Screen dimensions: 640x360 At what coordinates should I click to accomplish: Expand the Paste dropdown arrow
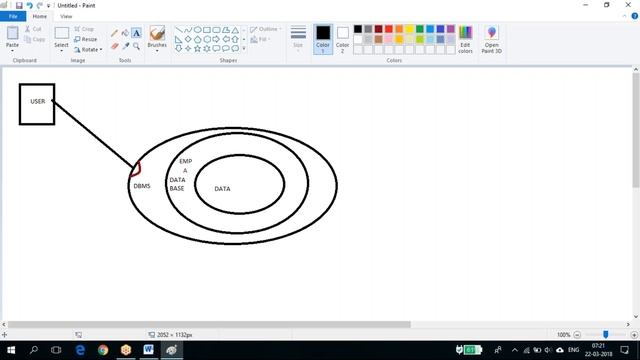click(x=12, y=51)
